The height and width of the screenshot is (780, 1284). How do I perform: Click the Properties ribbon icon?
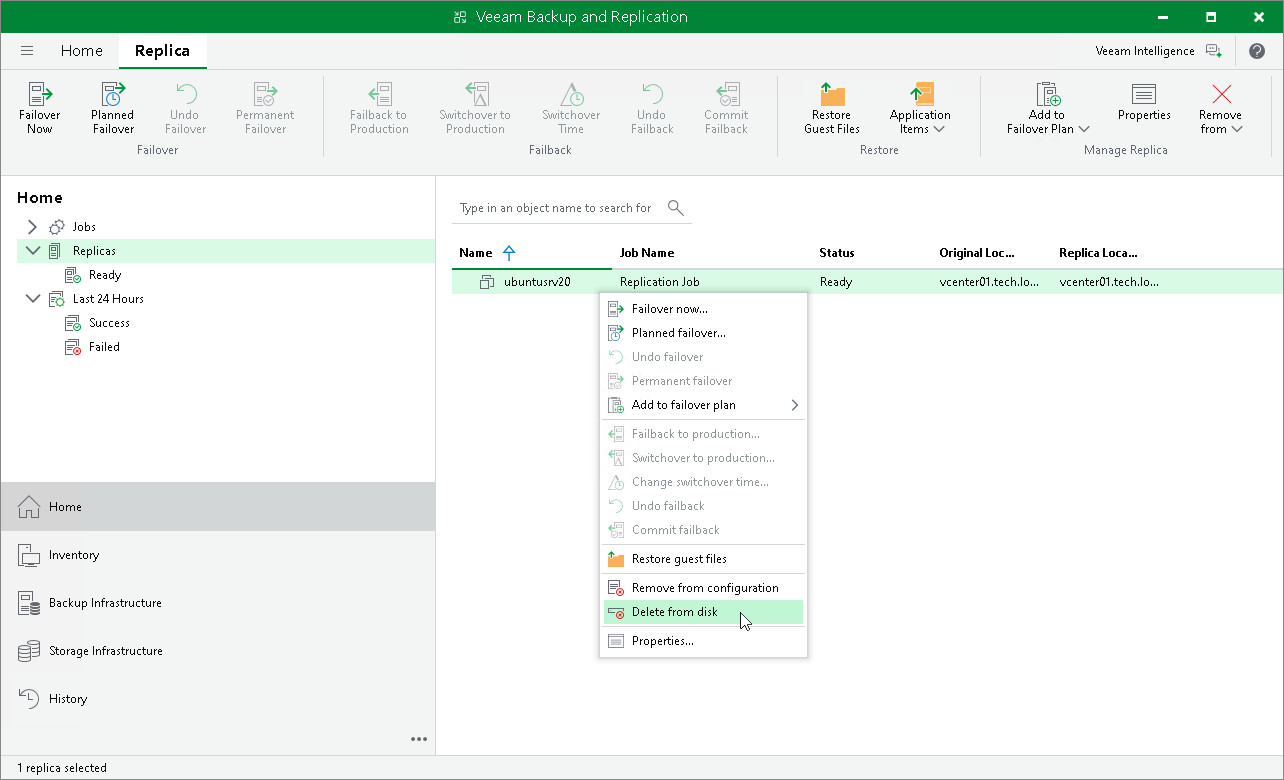(1144, 102)
